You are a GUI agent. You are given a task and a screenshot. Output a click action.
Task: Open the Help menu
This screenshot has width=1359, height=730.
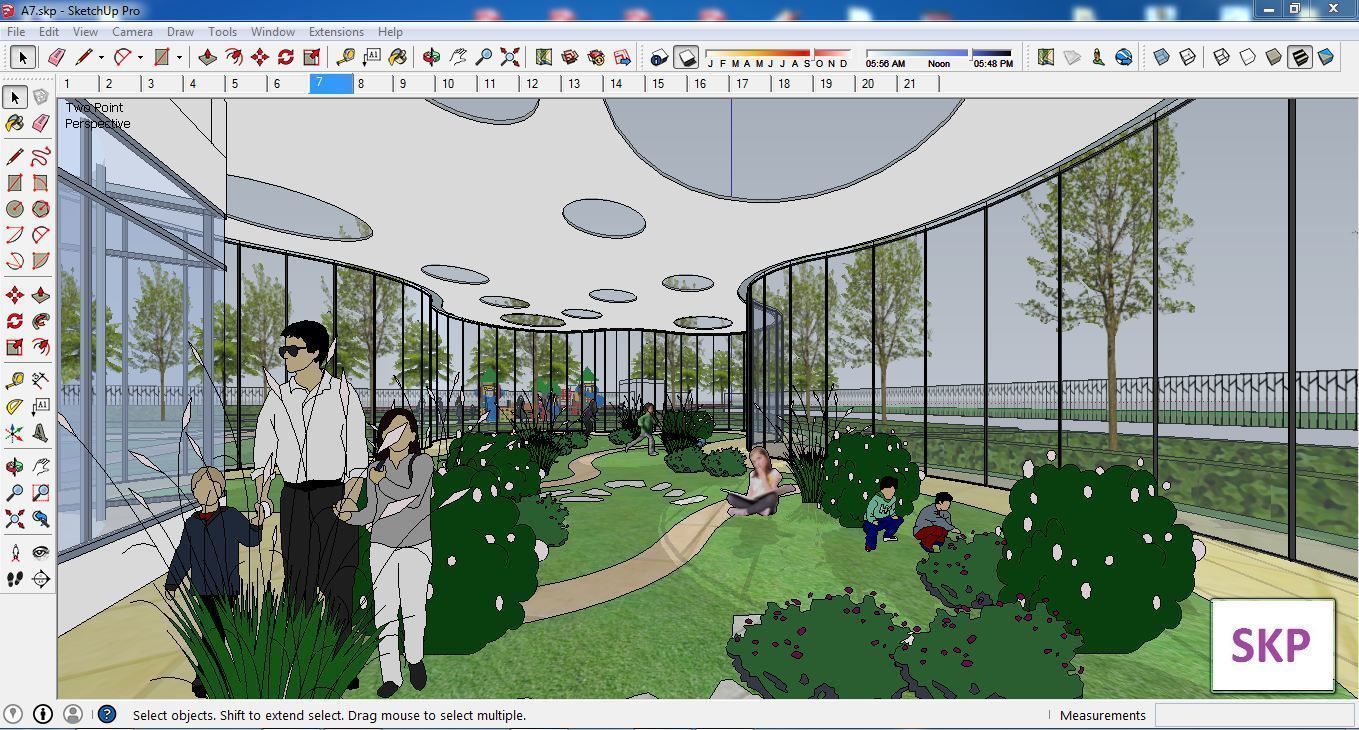point(390,31)
